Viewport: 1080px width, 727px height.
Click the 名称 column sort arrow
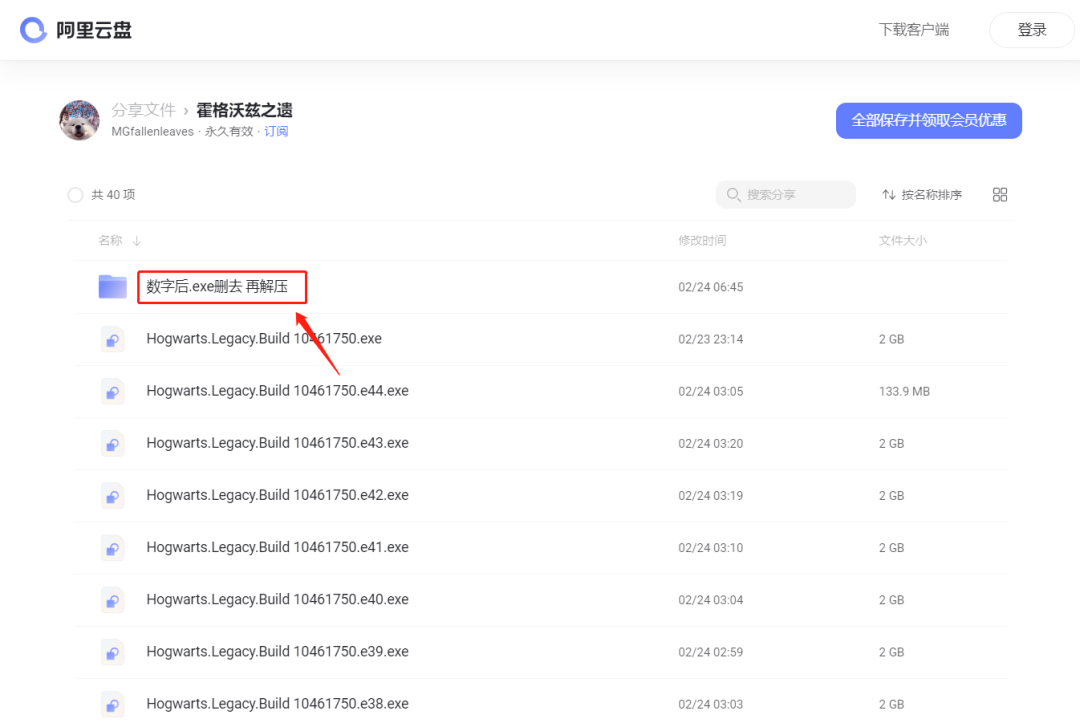(137, 240)
